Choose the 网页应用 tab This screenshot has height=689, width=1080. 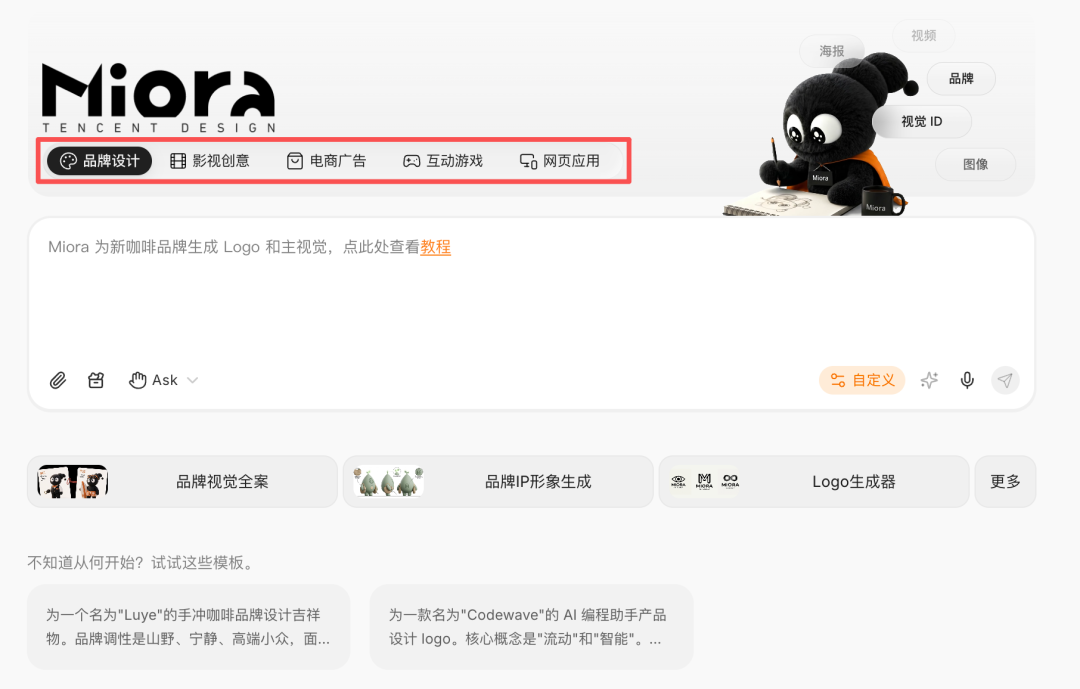coord(559,161)
